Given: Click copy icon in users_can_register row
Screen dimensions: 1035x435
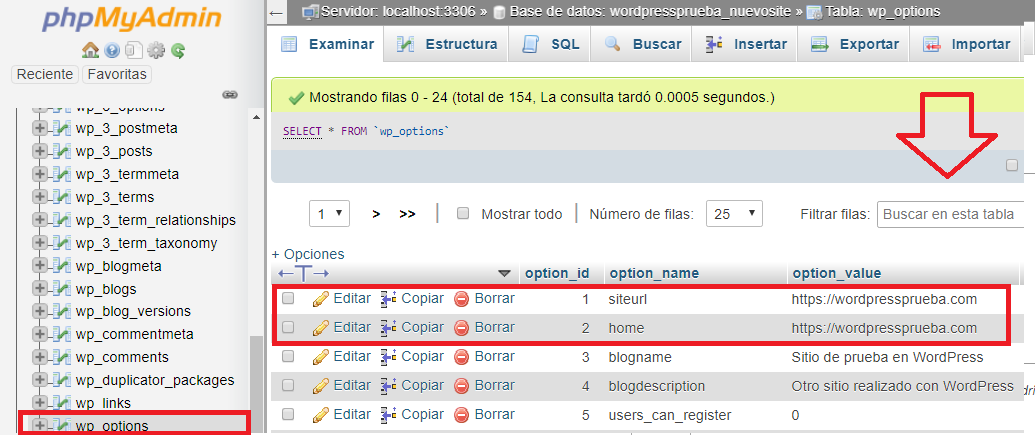Looking at the screenshot, I should click(x=388, y=415).
